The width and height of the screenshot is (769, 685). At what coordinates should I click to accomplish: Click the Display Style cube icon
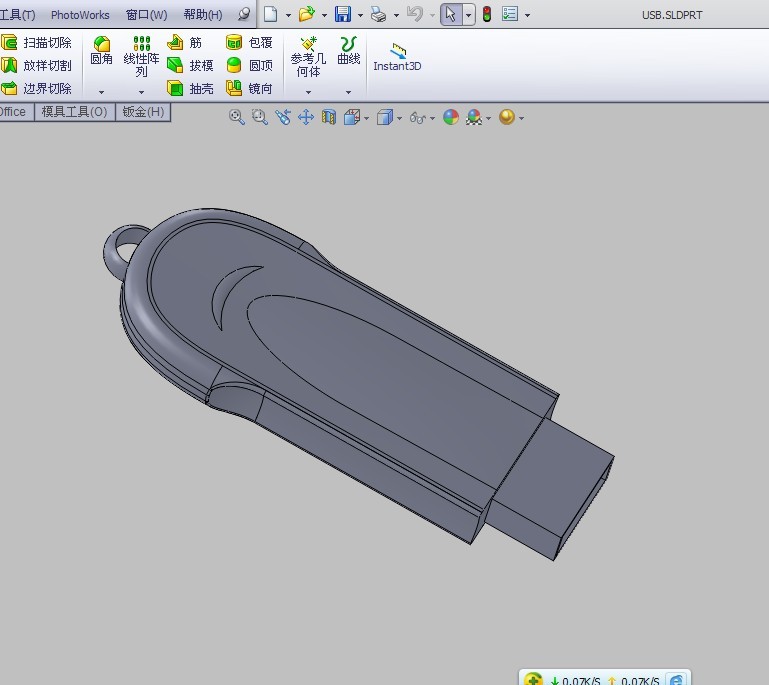pos(385,117)
